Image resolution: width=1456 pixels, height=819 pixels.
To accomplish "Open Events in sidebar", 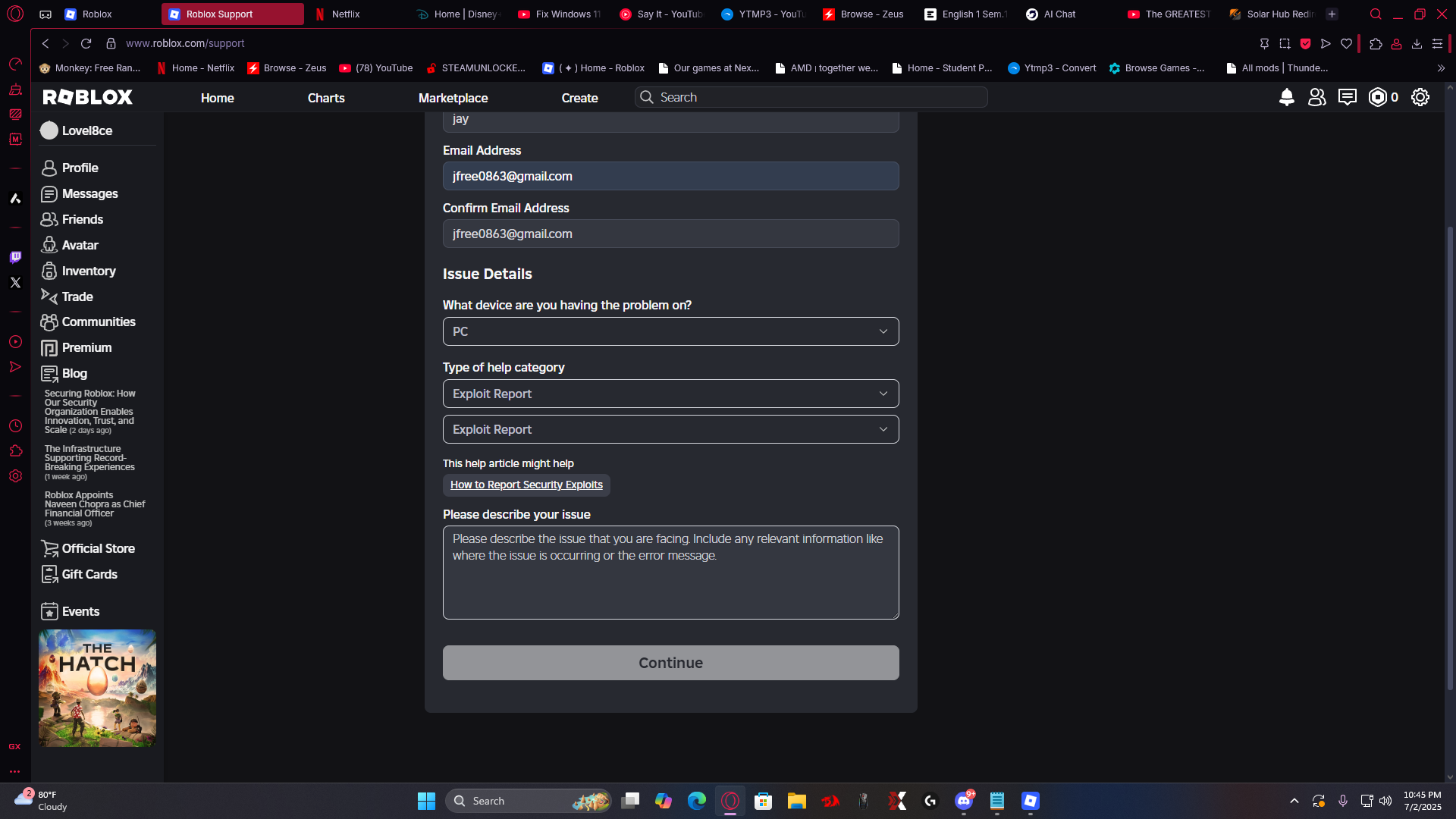I will pos(80,611).
